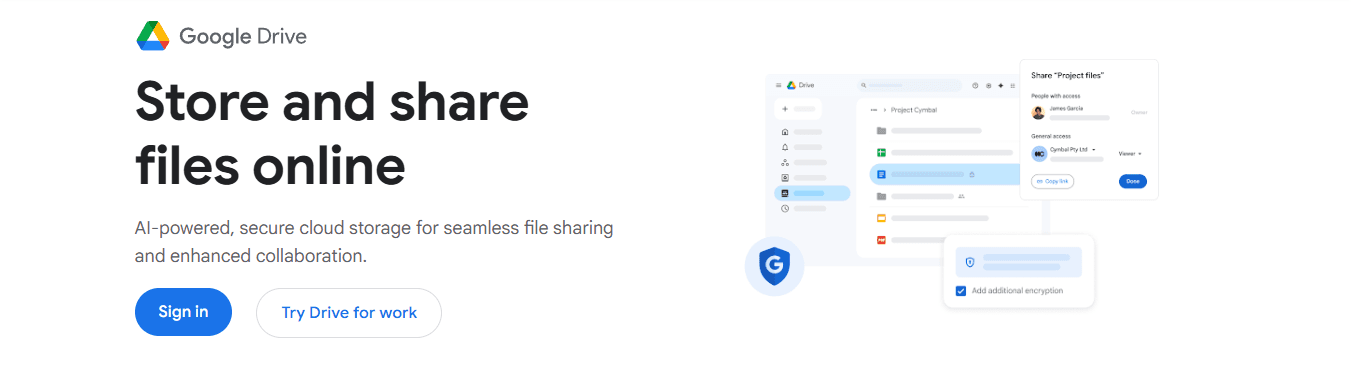Click the mockup search field
Image resolution: width=1351 pixels, height=380 pixels.
[x=908, y=86]
